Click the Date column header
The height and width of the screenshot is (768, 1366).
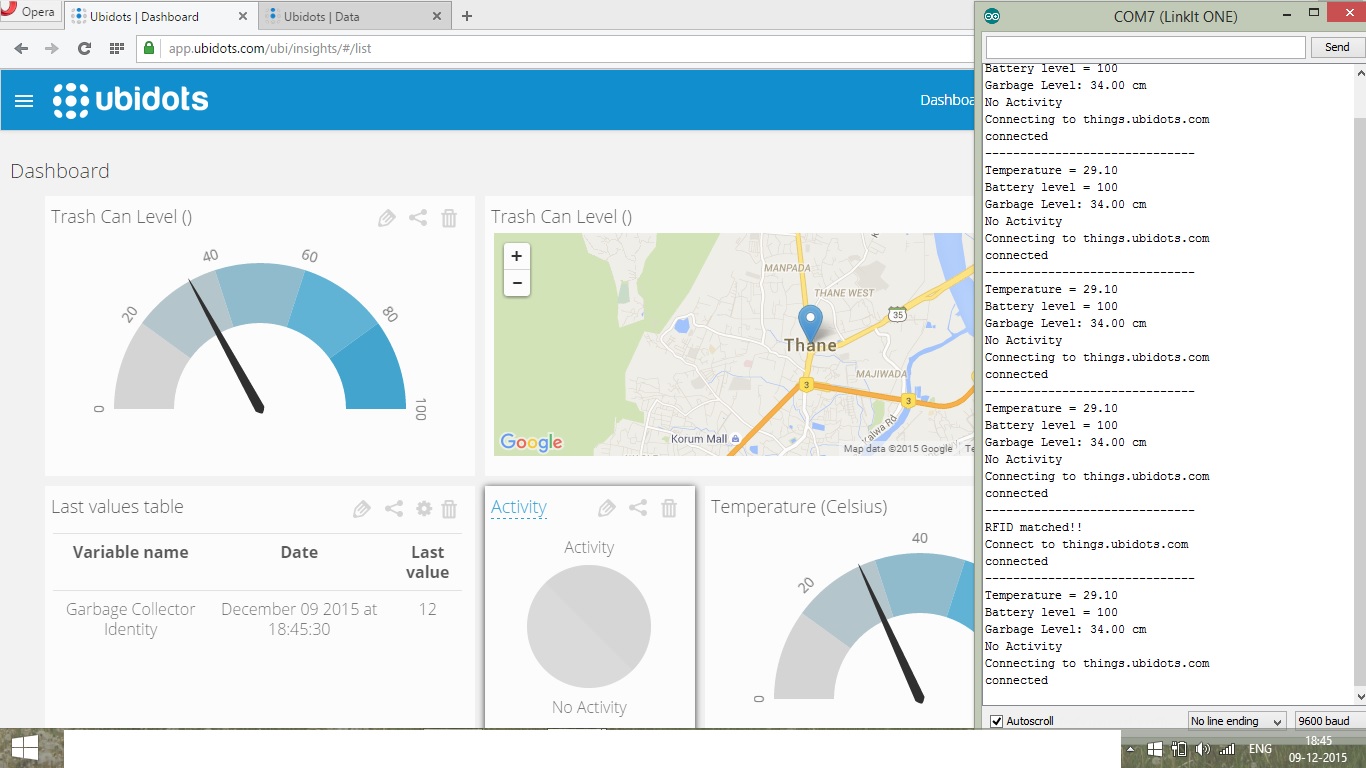299,552
